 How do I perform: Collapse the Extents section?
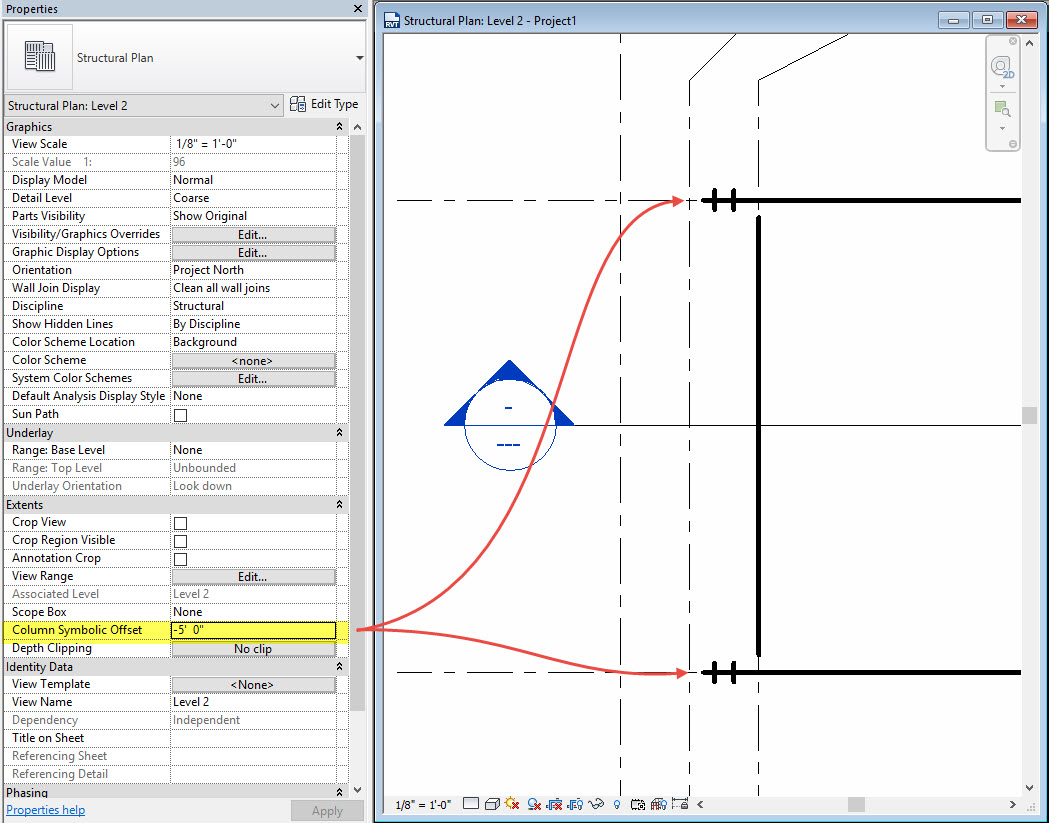coord(339,504)
